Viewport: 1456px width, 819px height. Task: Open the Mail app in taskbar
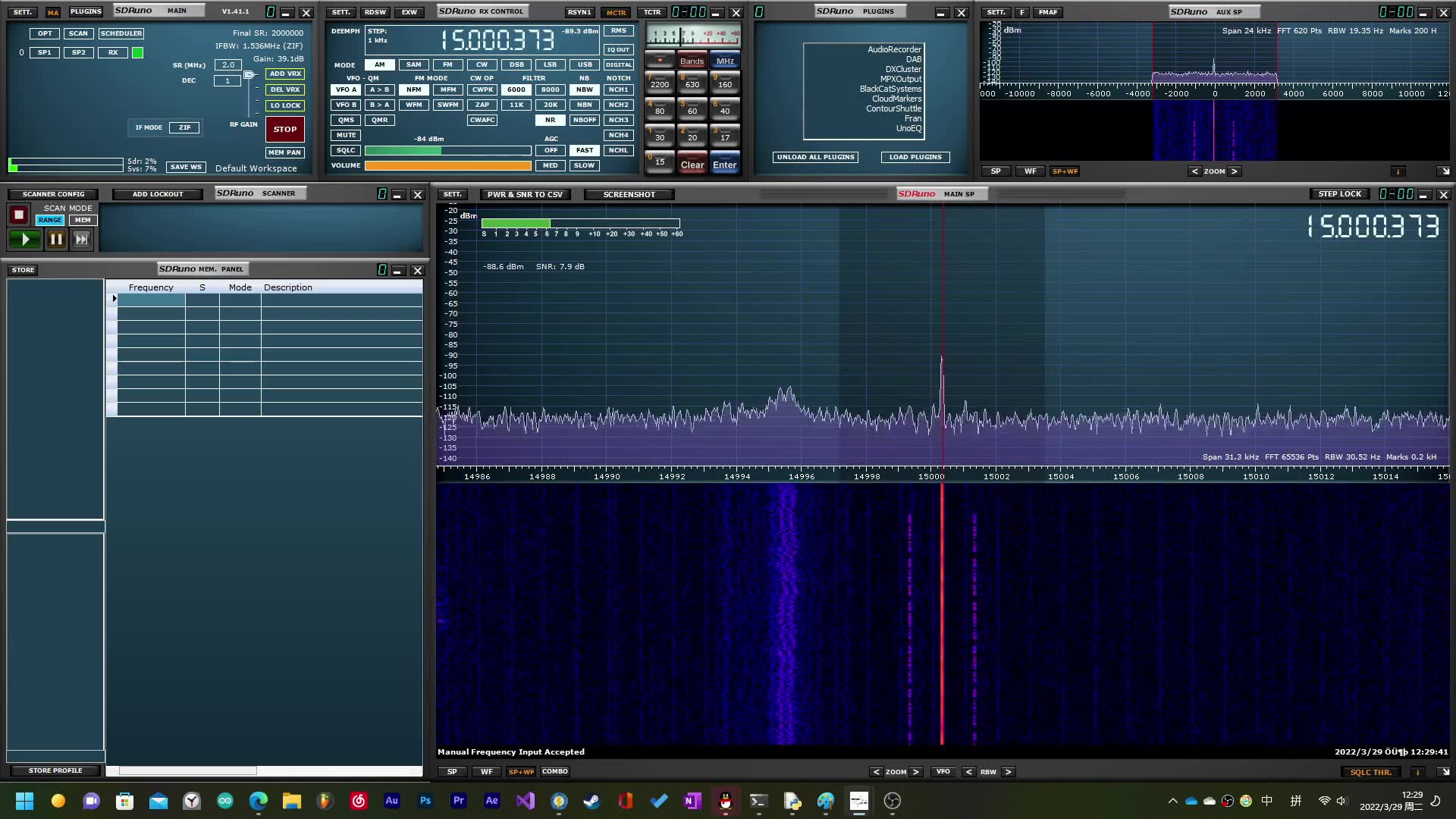158,801
